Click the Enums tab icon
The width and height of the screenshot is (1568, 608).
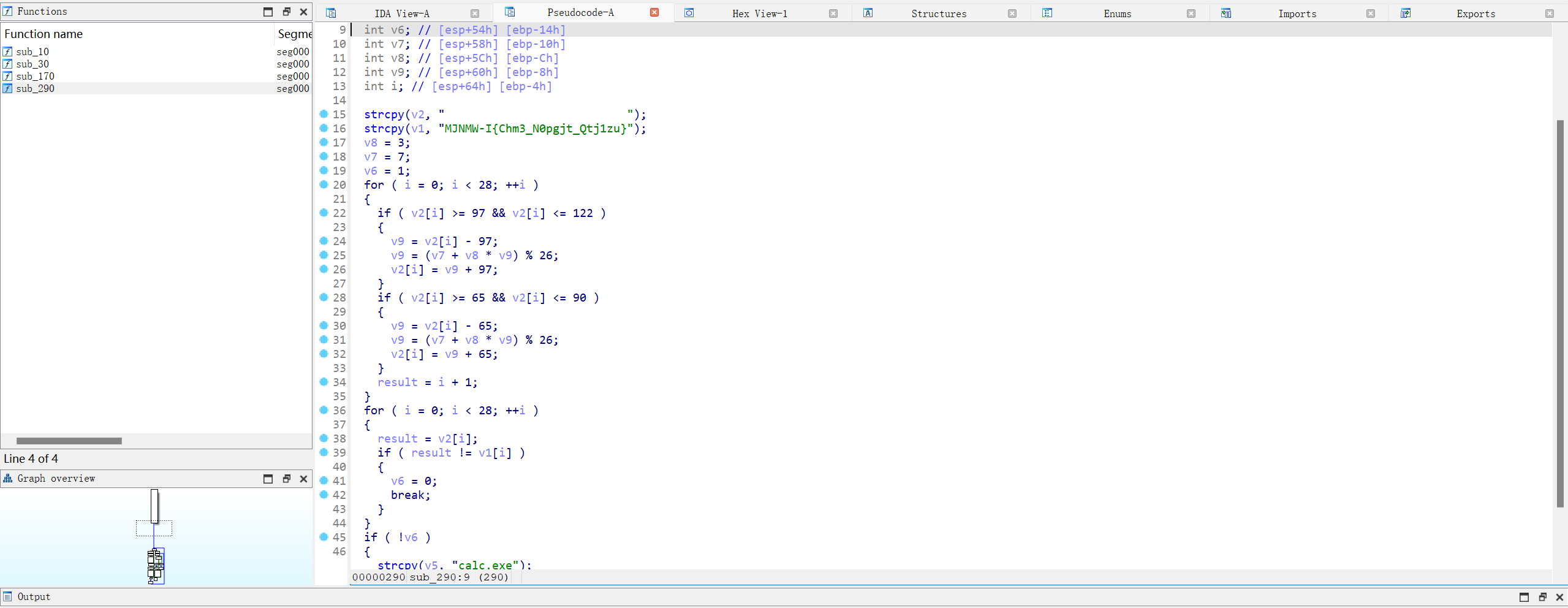coord(1047,13)
